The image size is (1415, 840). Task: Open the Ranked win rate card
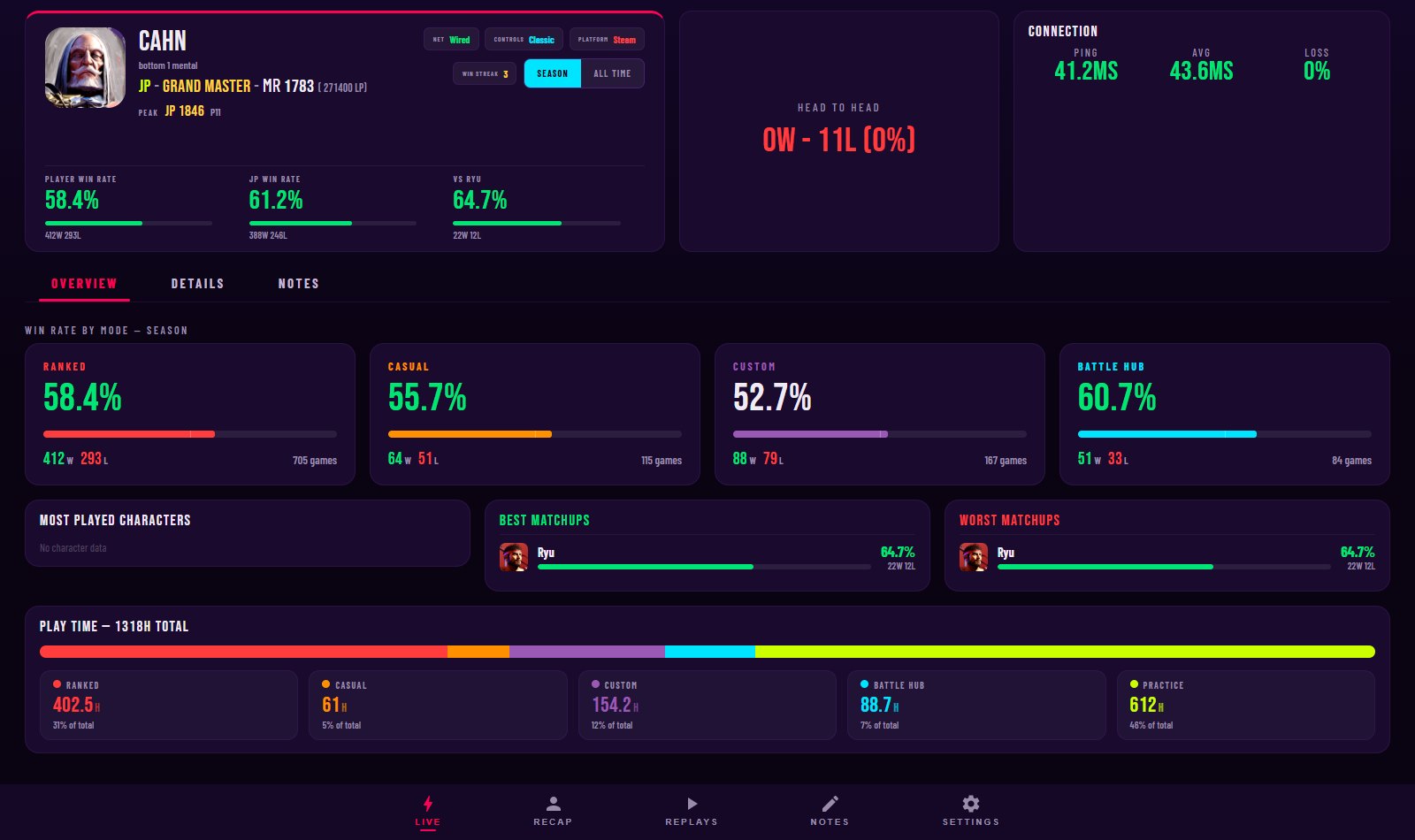pos(190,414)
